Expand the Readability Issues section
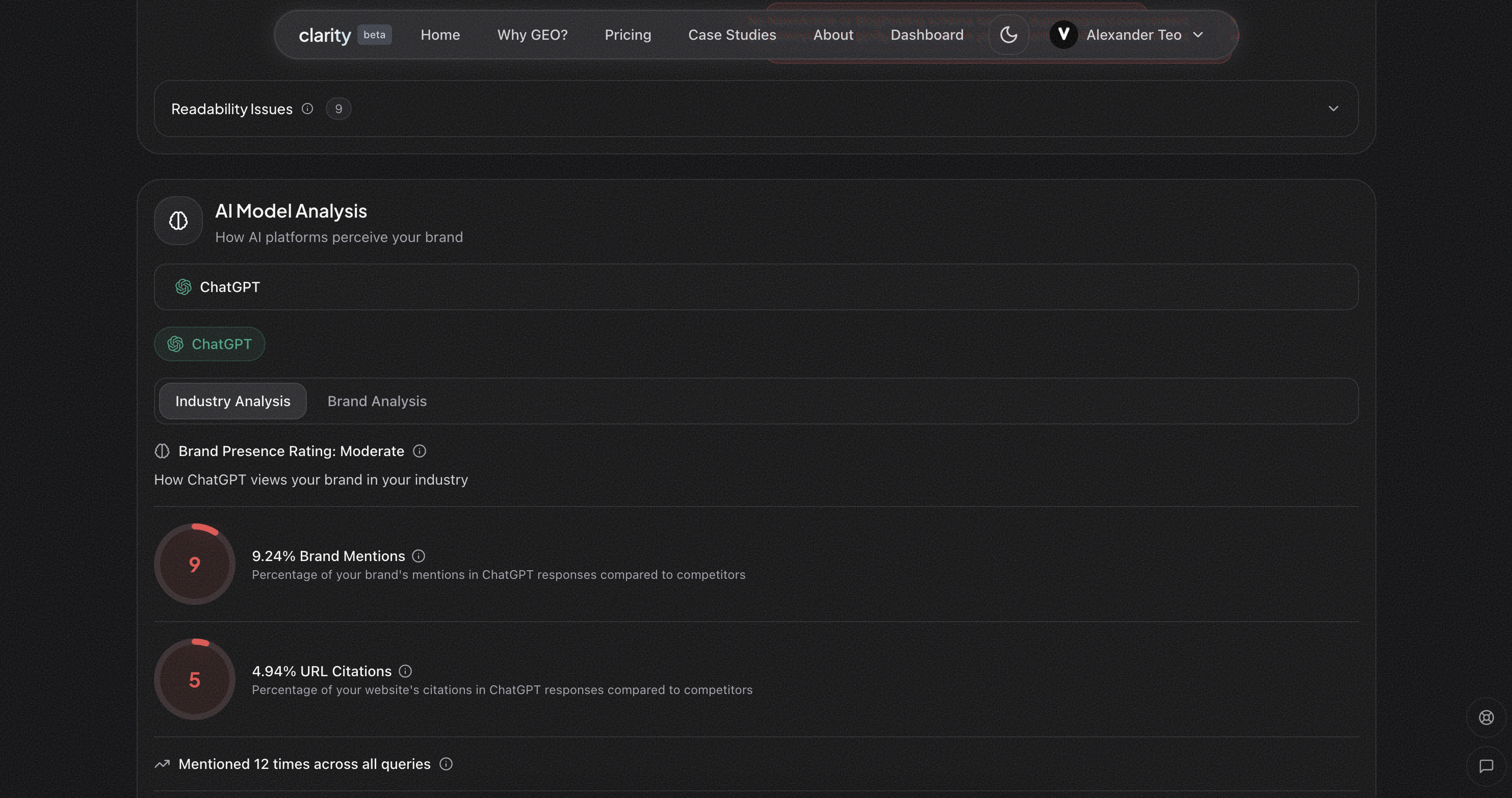1512x798 pixels. point(1333,109)
